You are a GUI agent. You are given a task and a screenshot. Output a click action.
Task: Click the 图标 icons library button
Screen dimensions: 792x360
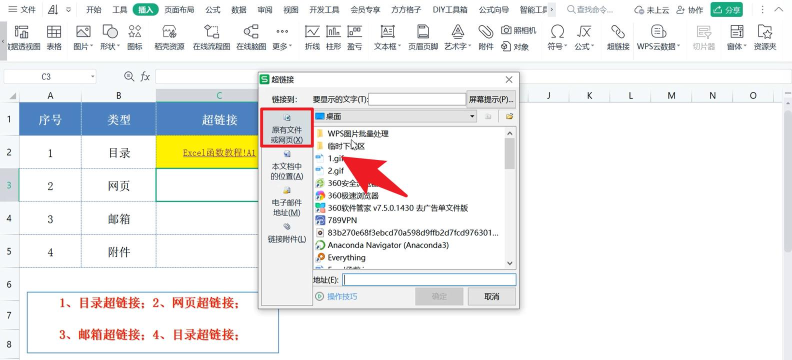coord(135,38)
